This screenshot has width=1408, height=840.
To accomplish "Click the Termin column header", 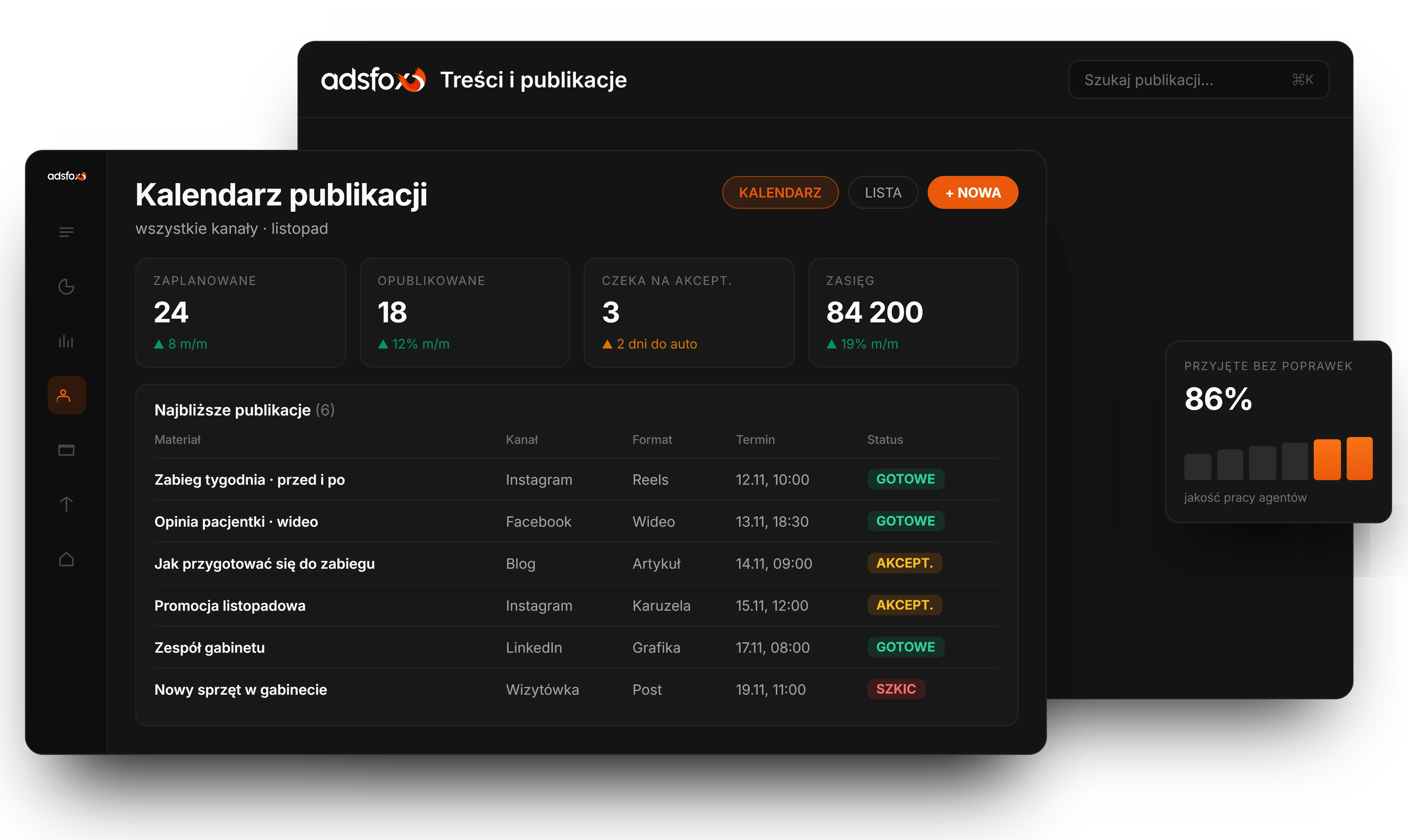I will pyautogui.click(x=755, y=440).
